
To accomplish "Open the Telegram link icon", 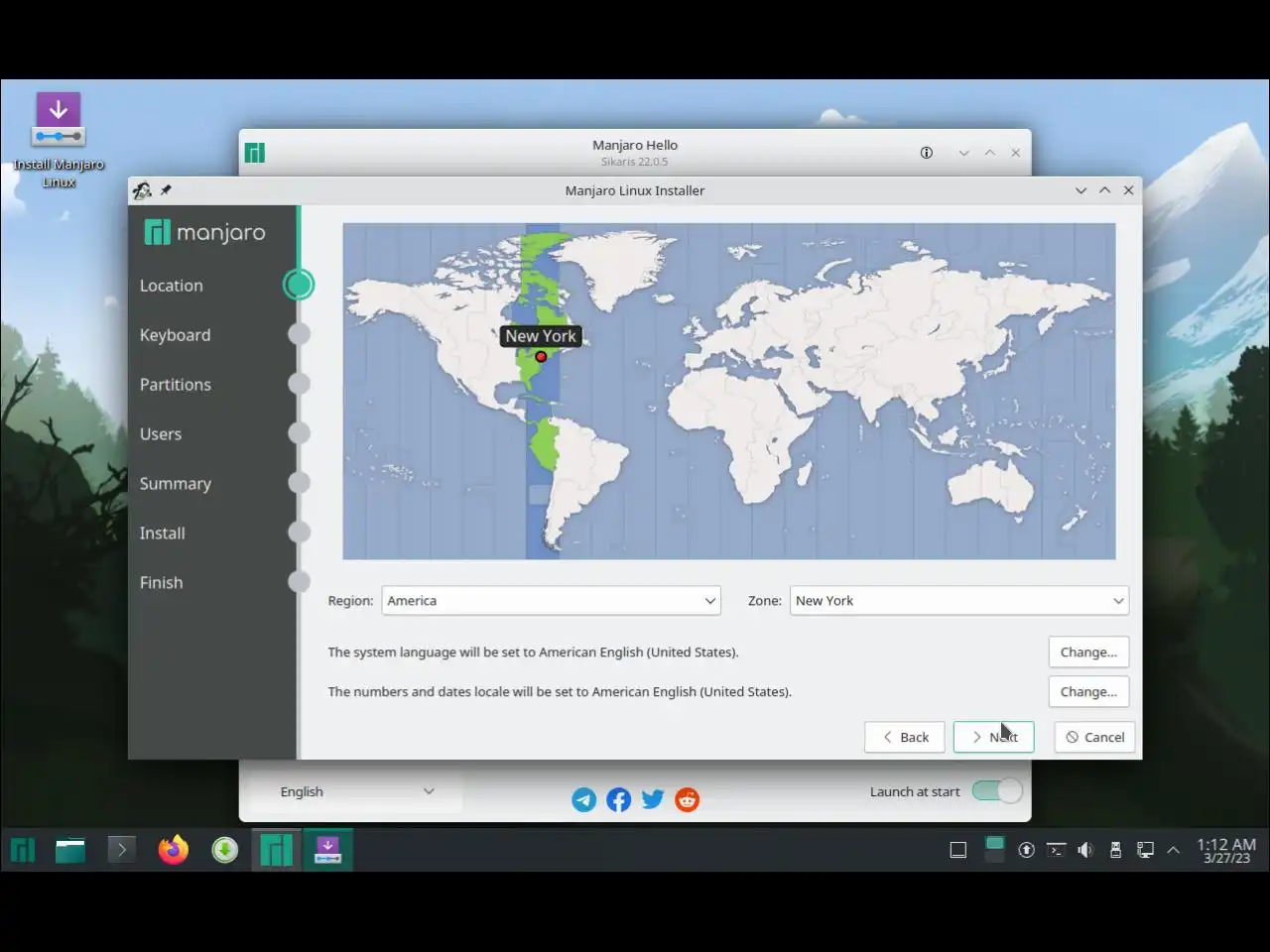I will (x=584, y=799).
